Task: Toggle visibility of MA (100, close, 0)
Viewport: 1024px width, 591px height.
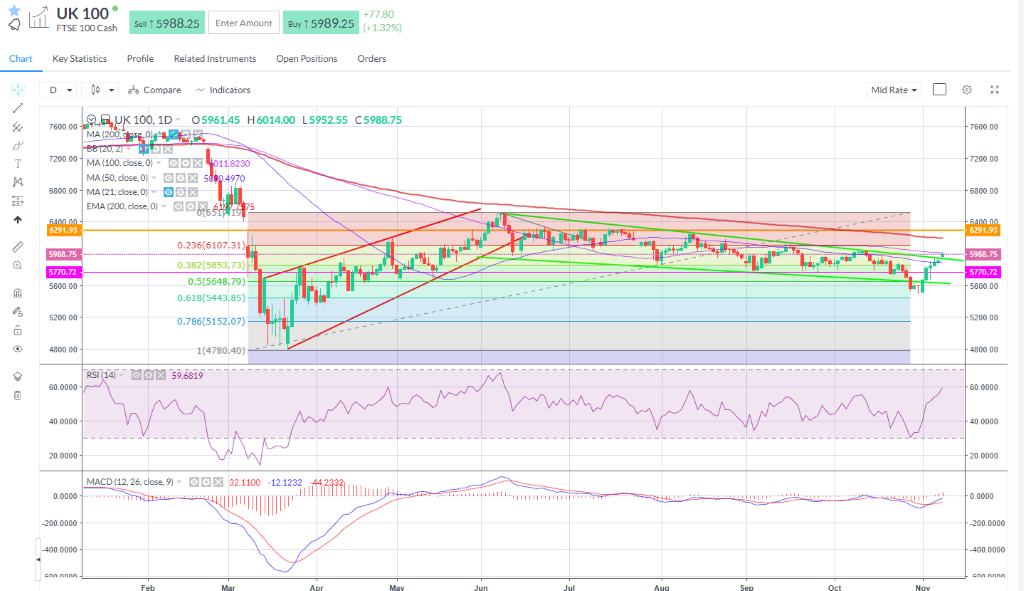Action: click(x=173, y=163)
